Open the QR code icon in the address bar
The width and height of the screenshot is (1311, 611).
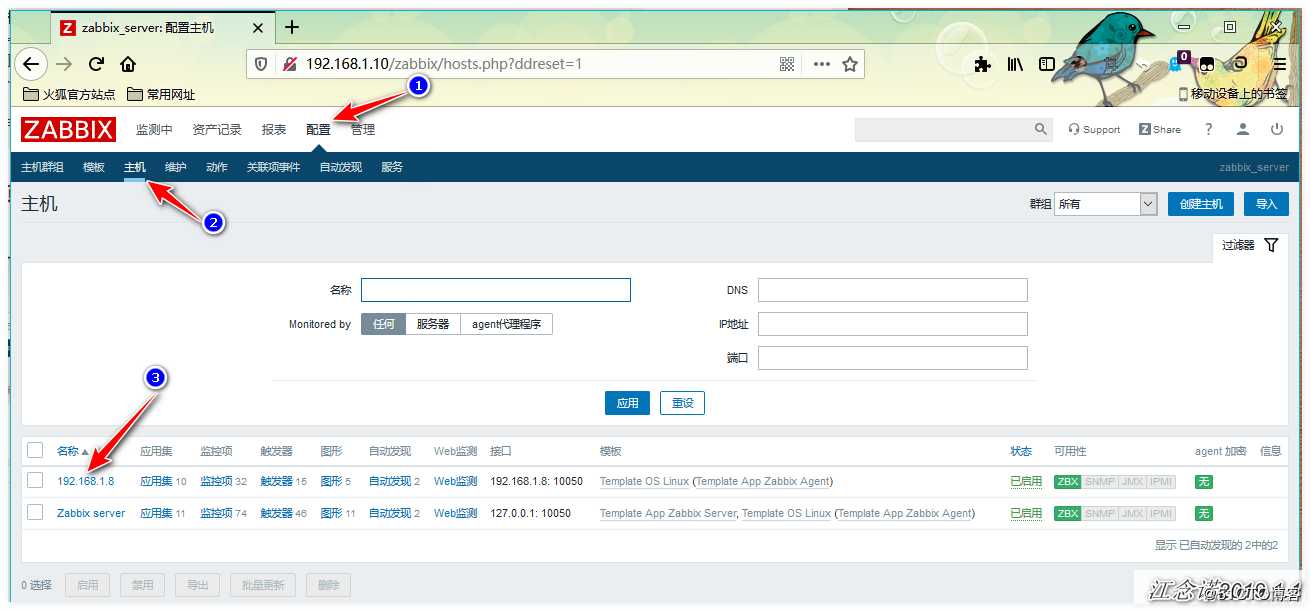tap(787, 64)
